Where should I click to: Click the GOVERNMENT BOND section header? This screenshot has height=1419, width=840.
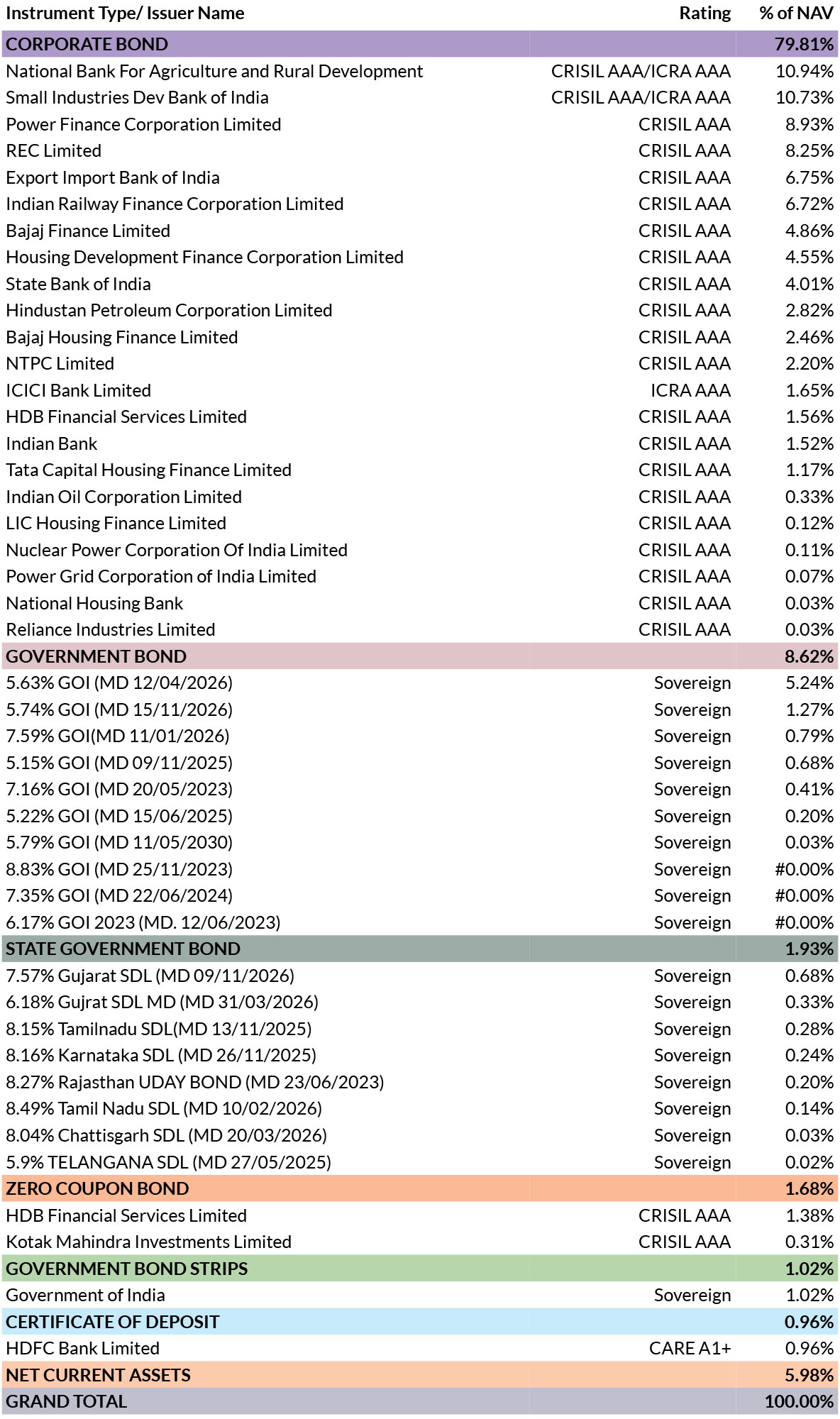coord(420,656)
